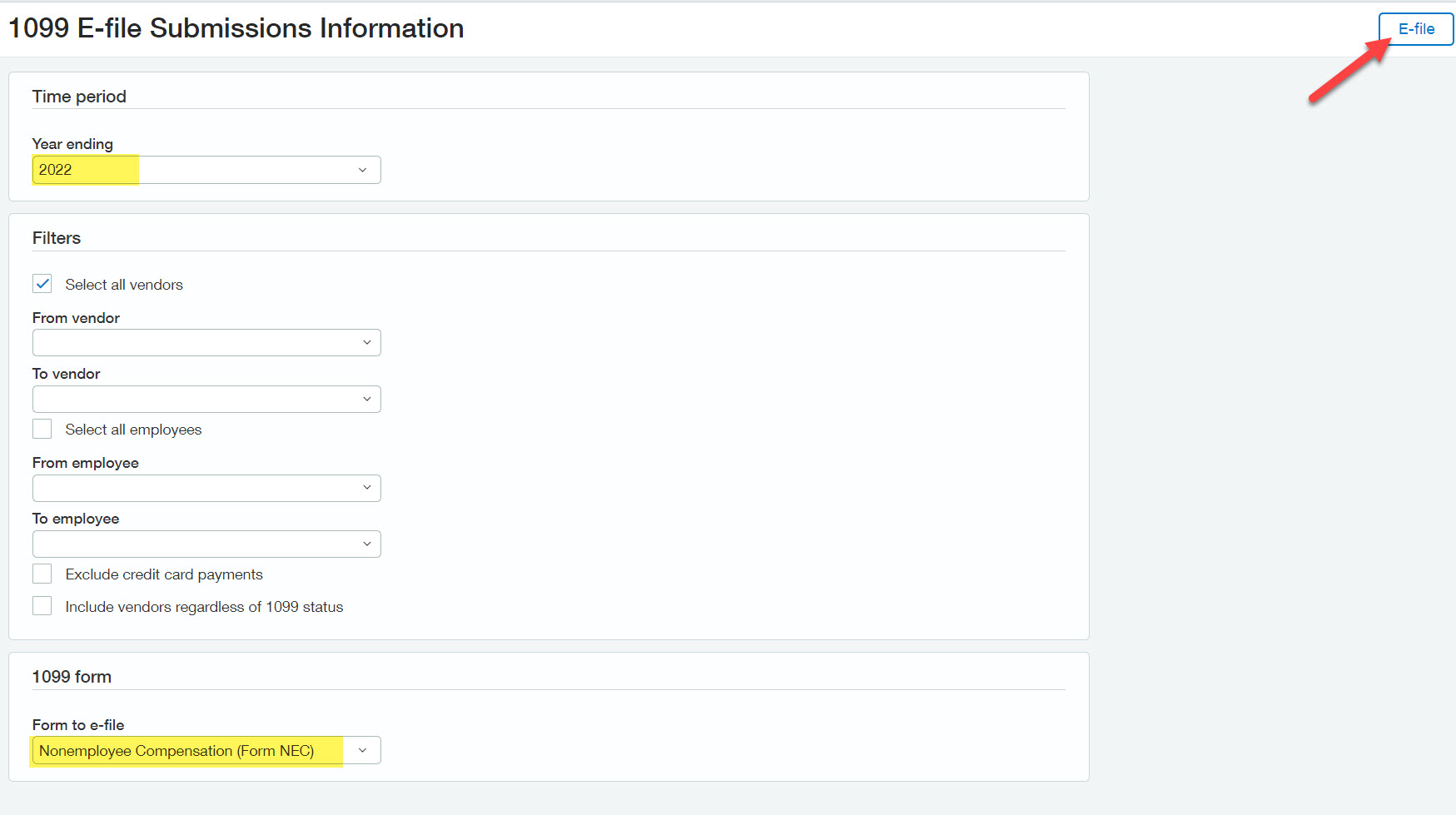Check Include vendors regardless of 1099 status
The width and height of the screenshot is (1456, 815).
42,606
